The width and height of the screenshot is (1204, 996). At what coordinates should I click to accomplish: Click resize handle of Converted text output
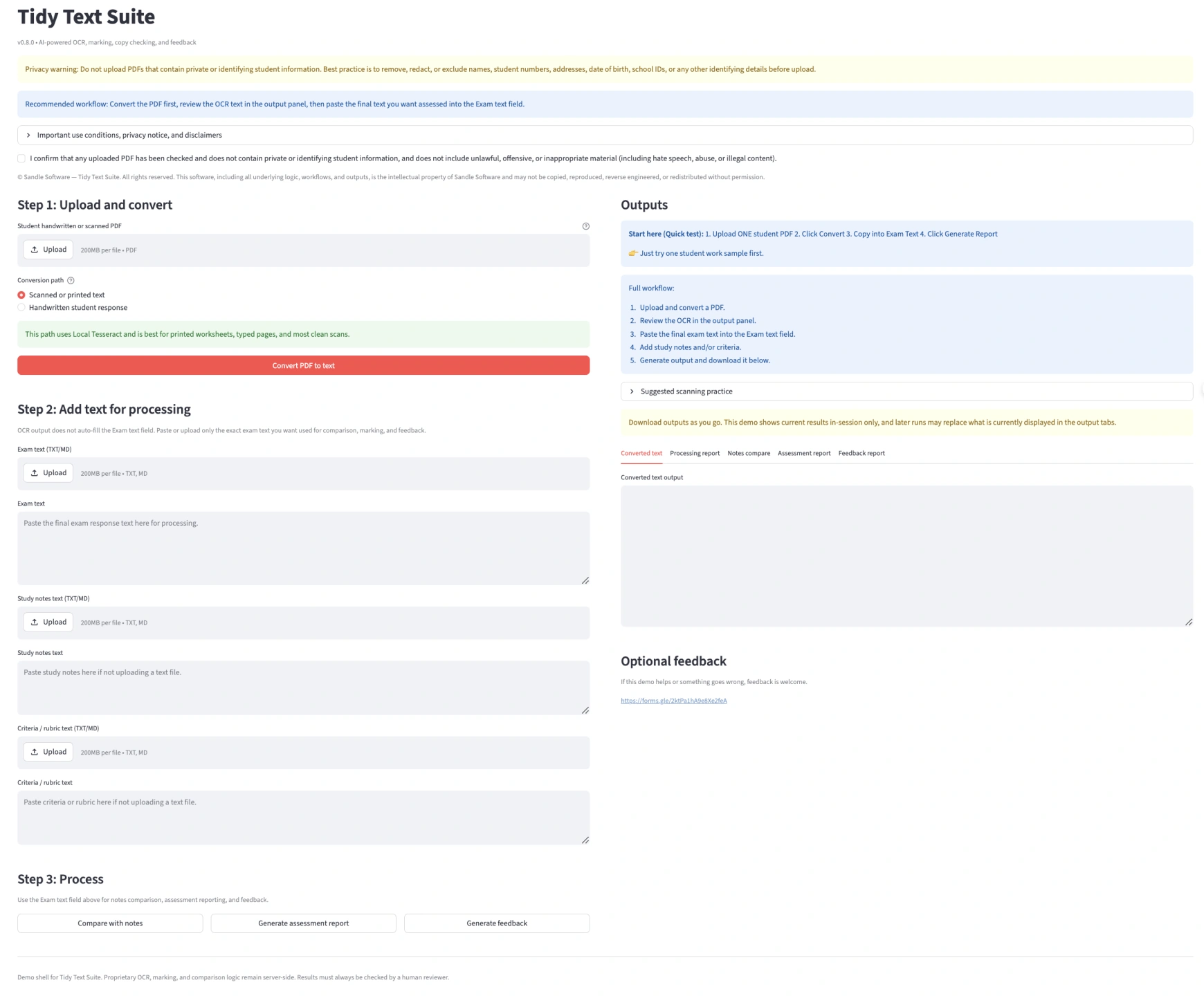(1188, 622)
